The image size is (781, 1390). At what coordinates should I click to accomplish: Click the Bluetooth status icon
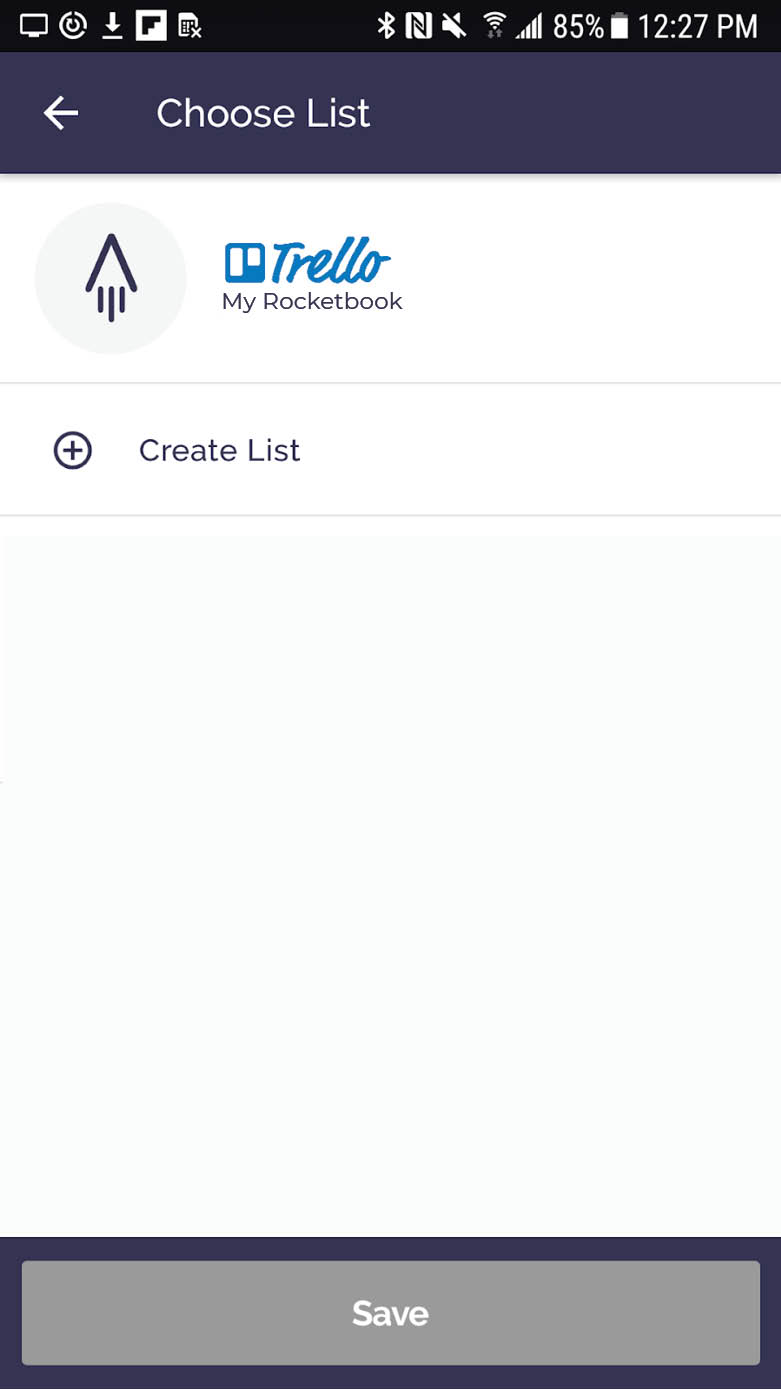coord(386,26)
